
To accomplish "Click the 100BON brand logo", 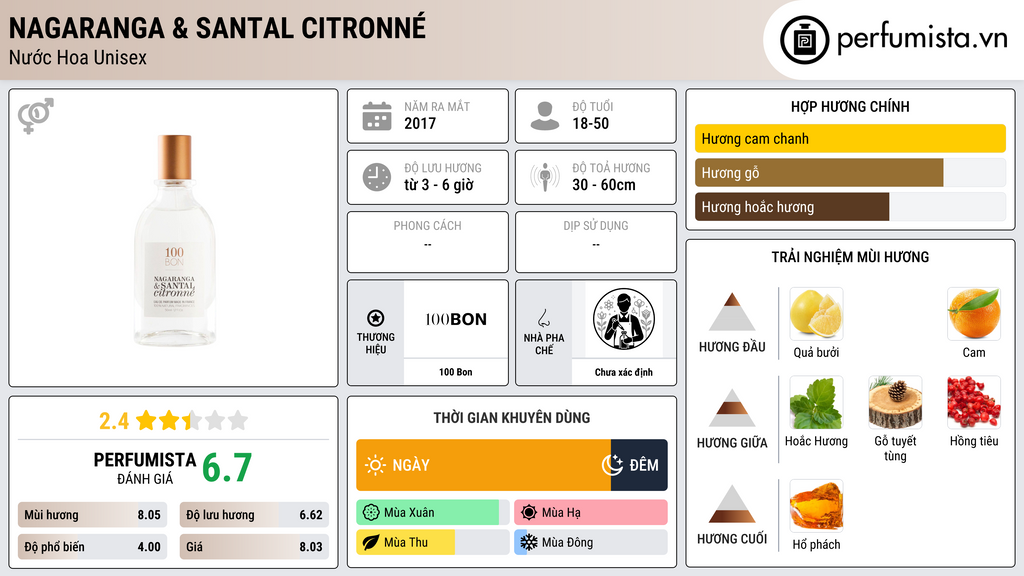I will [x=456, y=319].
